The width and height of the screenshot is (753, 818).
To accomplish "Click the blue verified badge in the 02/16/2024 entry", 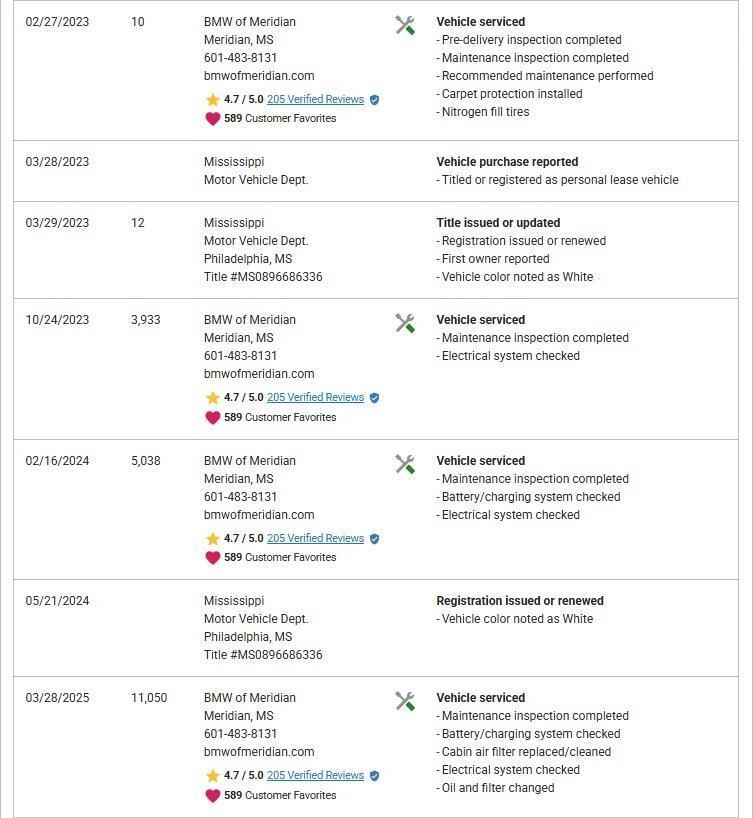I will (374, 539).
